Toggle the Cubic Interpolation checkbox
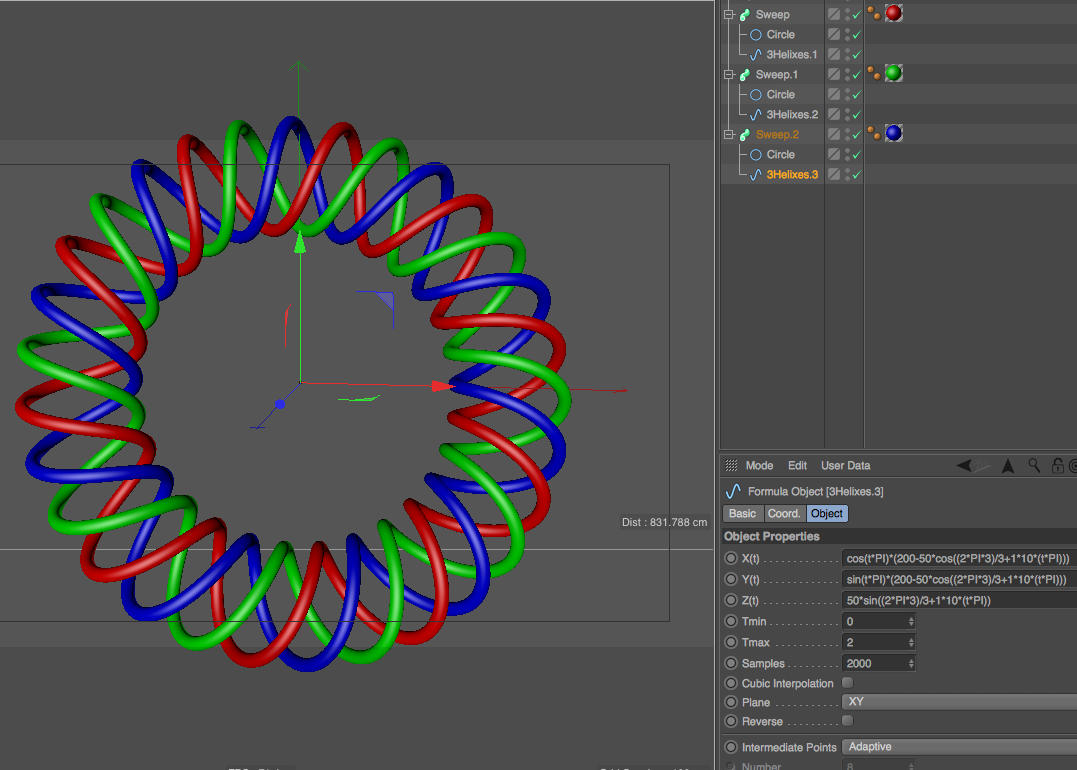Screen dimensions: 1077x770 coord(847,682)
